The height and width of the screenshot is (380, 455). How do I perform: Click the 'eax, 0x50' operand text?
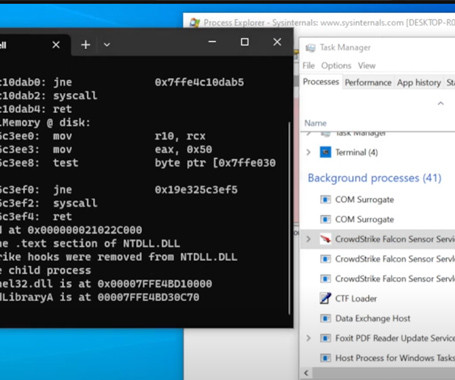pyautogui.click(x=183, y=149)
